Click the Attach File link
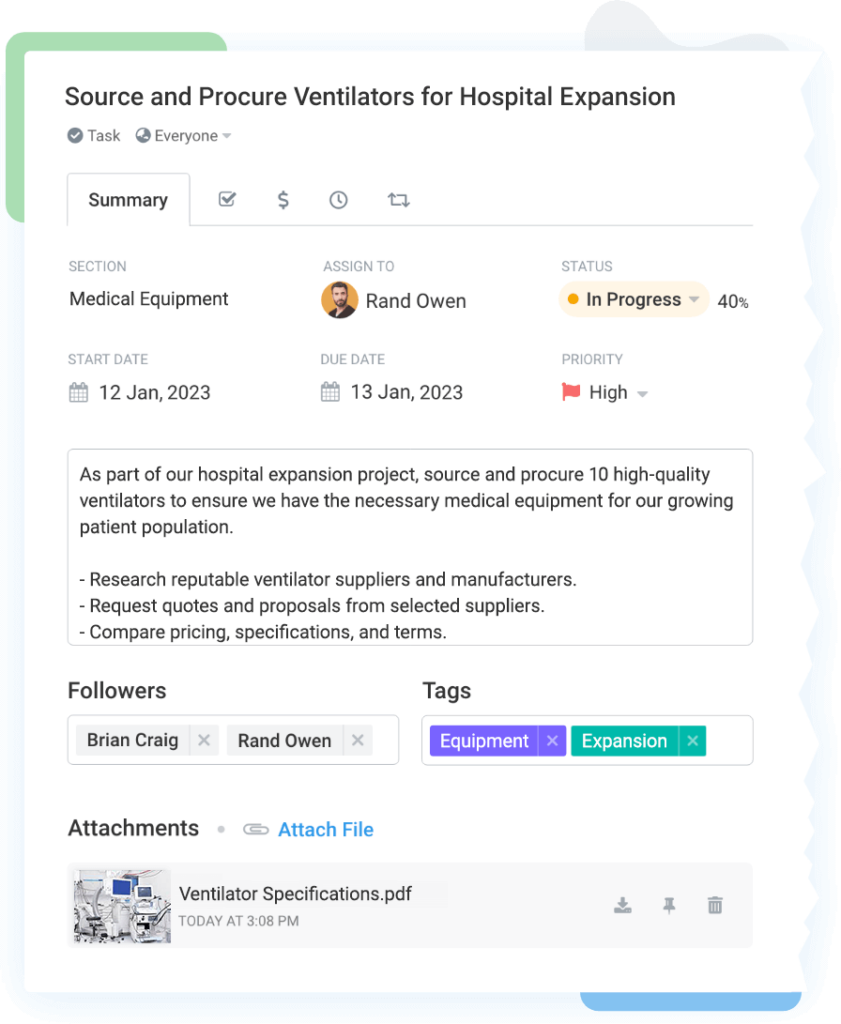841x1024 pixels. coord(325,829)
